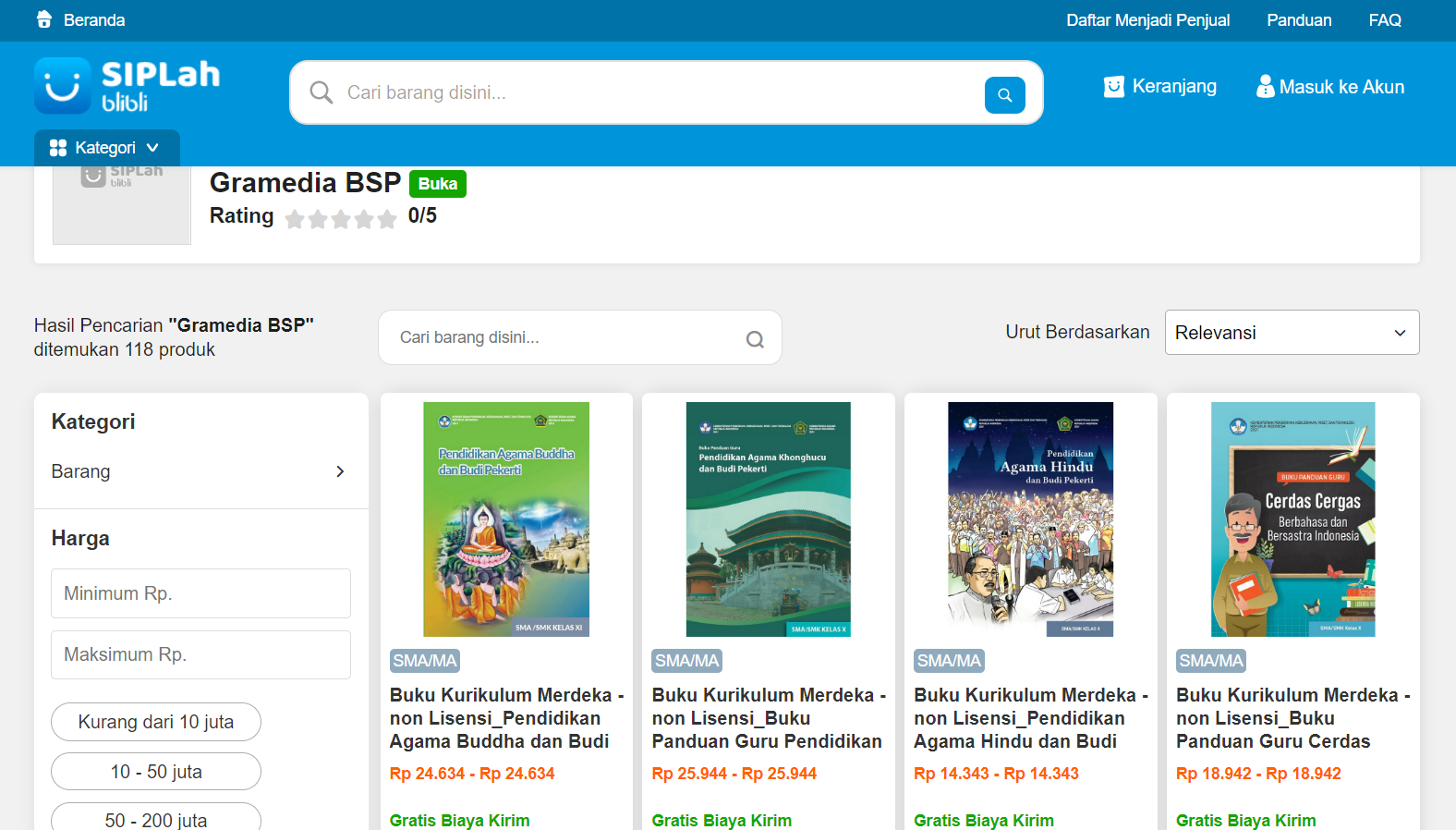This screenshot has width=1456, height=830.
Task: Click the rating stars of Gramedia BSP
Action: pos(341,218)
